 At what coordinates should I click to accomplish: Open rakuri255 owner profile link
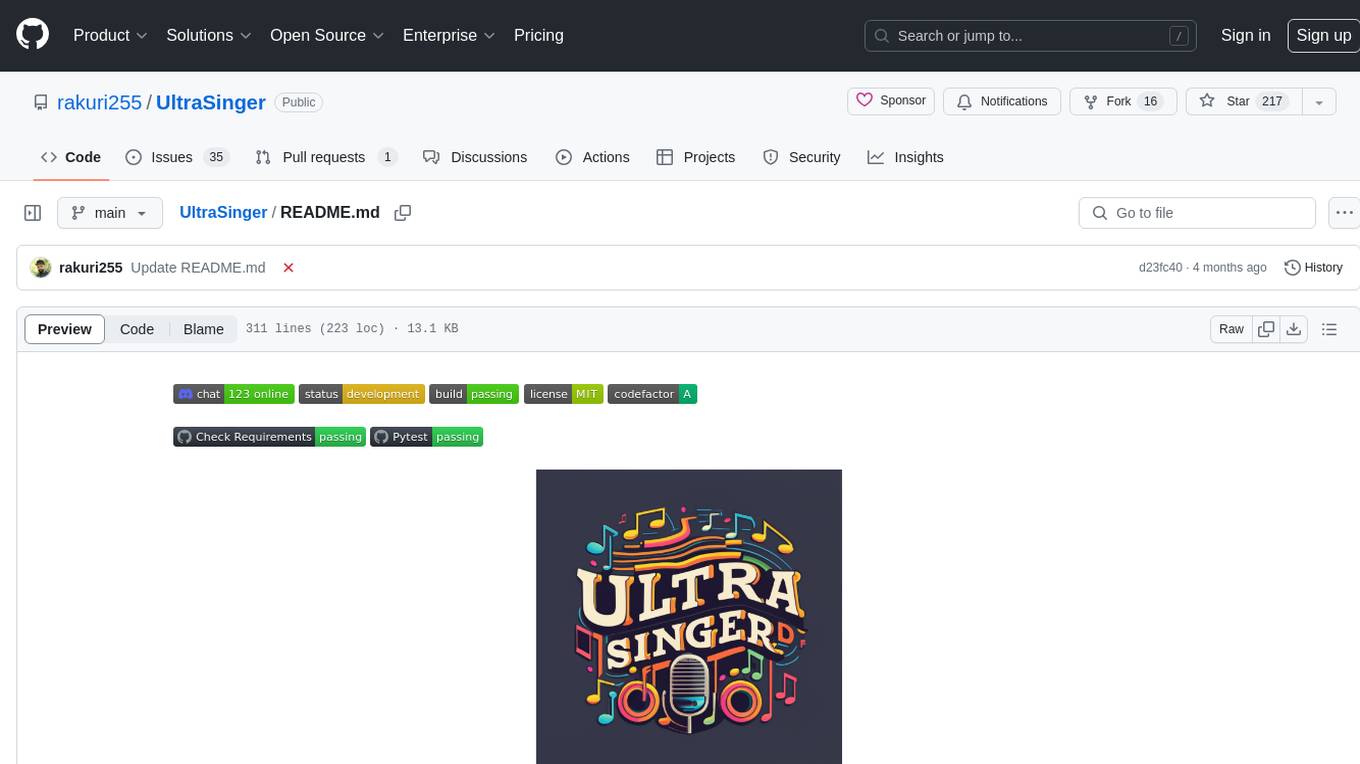(x=99, y=102)
